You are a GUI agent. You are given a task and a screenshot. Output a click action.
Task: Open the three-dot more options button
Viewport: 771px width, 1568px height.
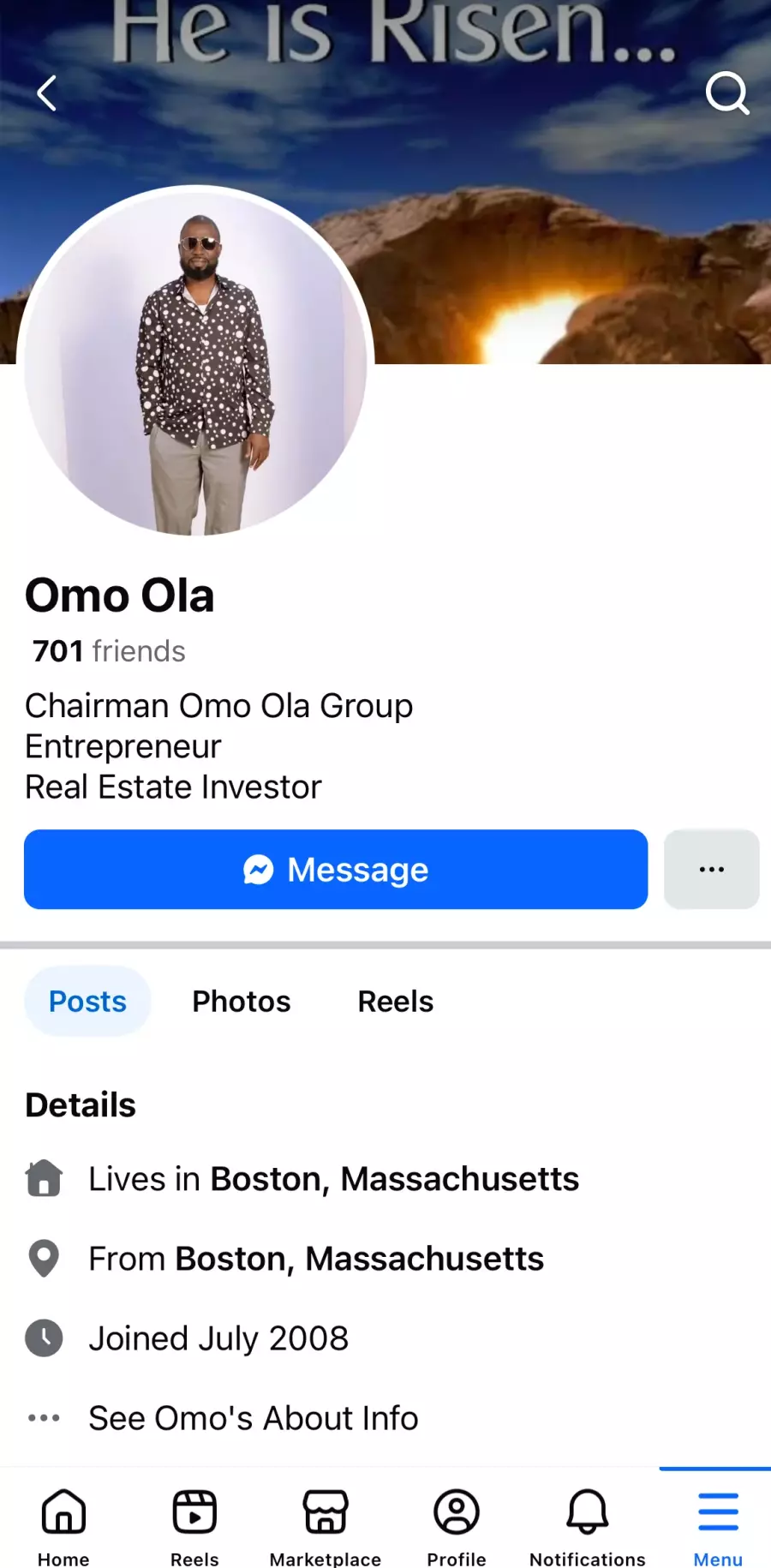711,870
